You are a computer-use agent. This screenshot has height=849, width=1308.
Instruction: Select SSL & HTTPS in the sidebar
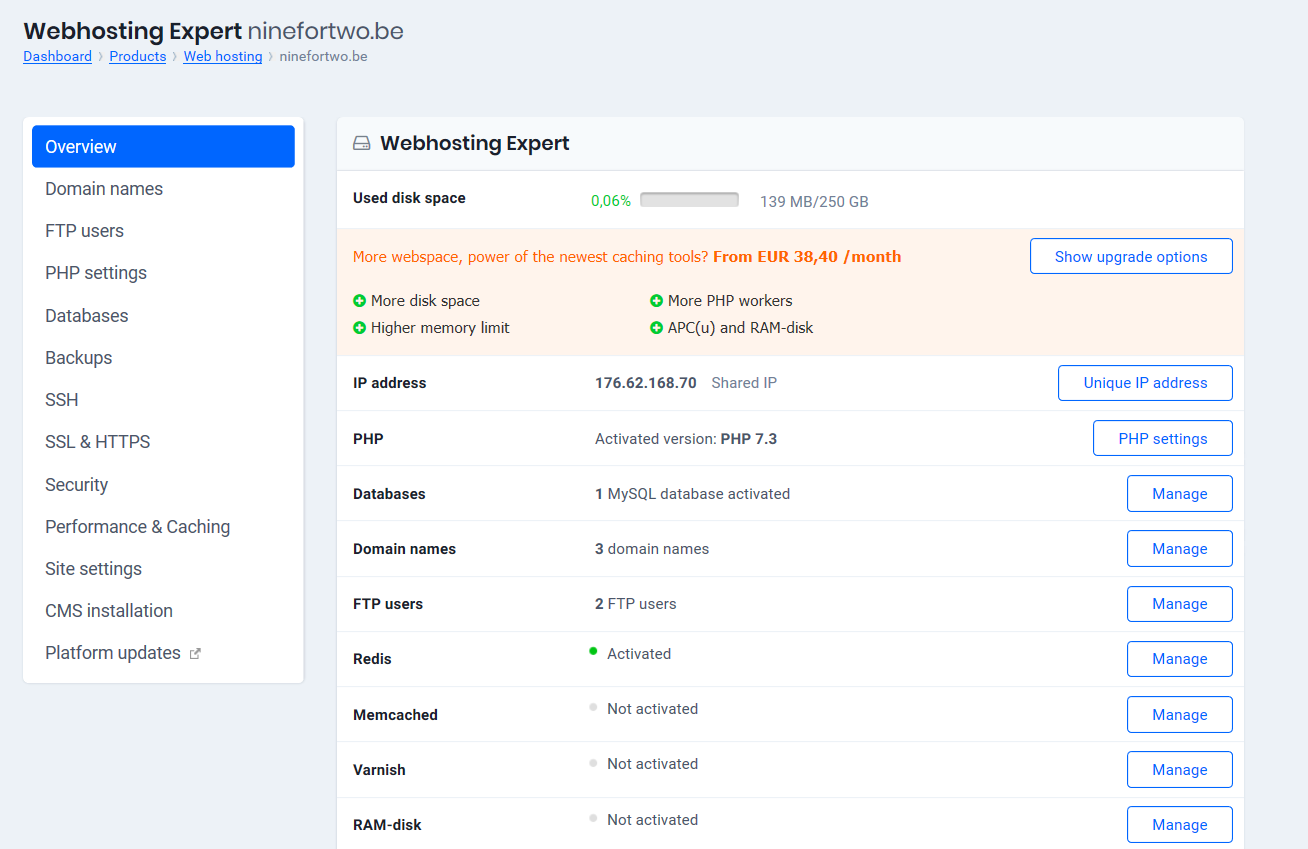click(x=97, y=441)
